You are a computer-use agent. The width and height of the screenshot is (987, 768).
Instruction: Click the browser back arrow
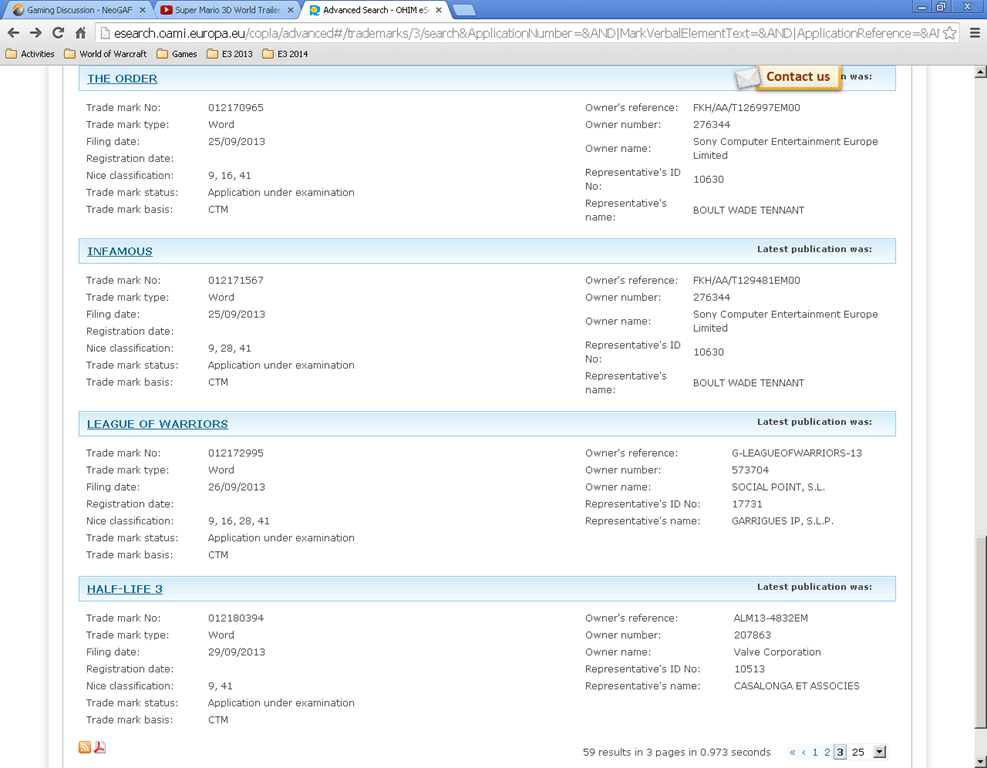[x=14, y=33]
